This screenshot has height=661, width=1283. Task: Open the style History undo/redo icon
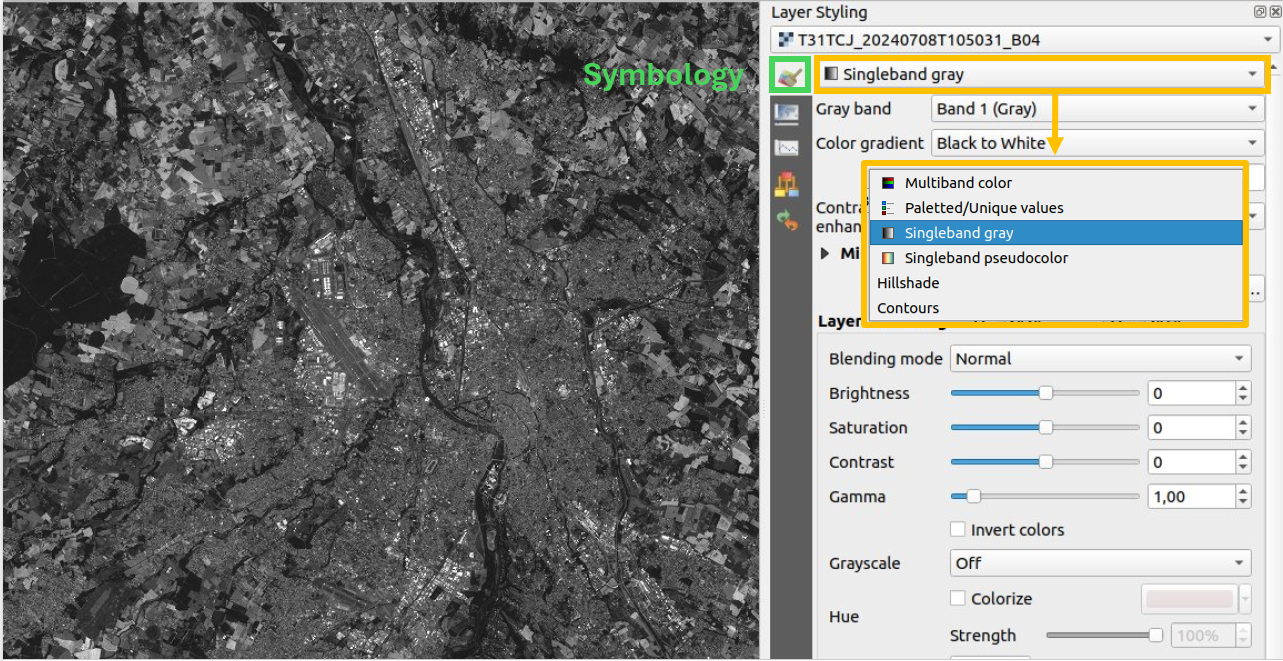[788, 221]
